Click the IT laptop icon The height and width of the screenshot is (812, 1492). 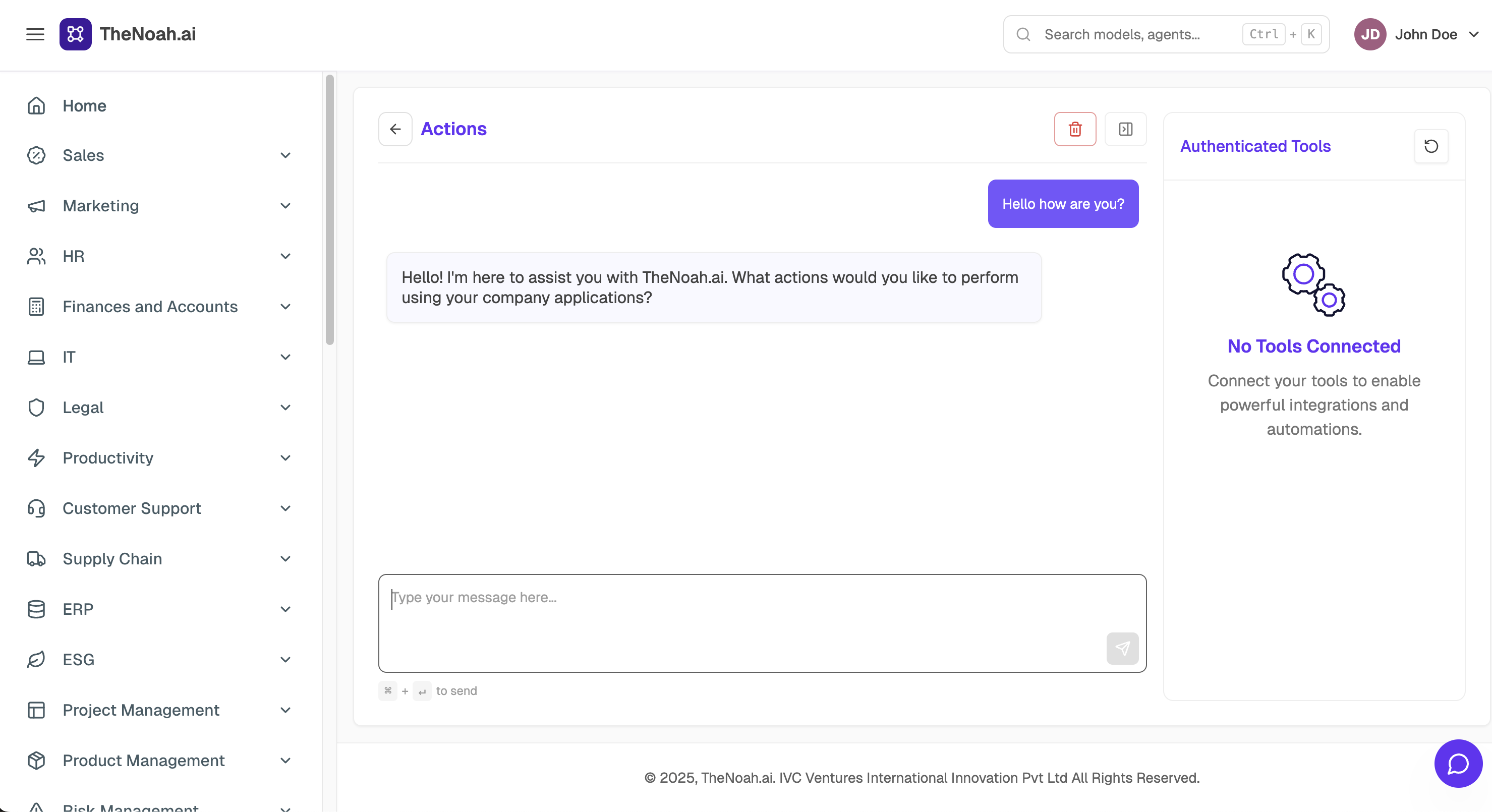pos(36,357)
